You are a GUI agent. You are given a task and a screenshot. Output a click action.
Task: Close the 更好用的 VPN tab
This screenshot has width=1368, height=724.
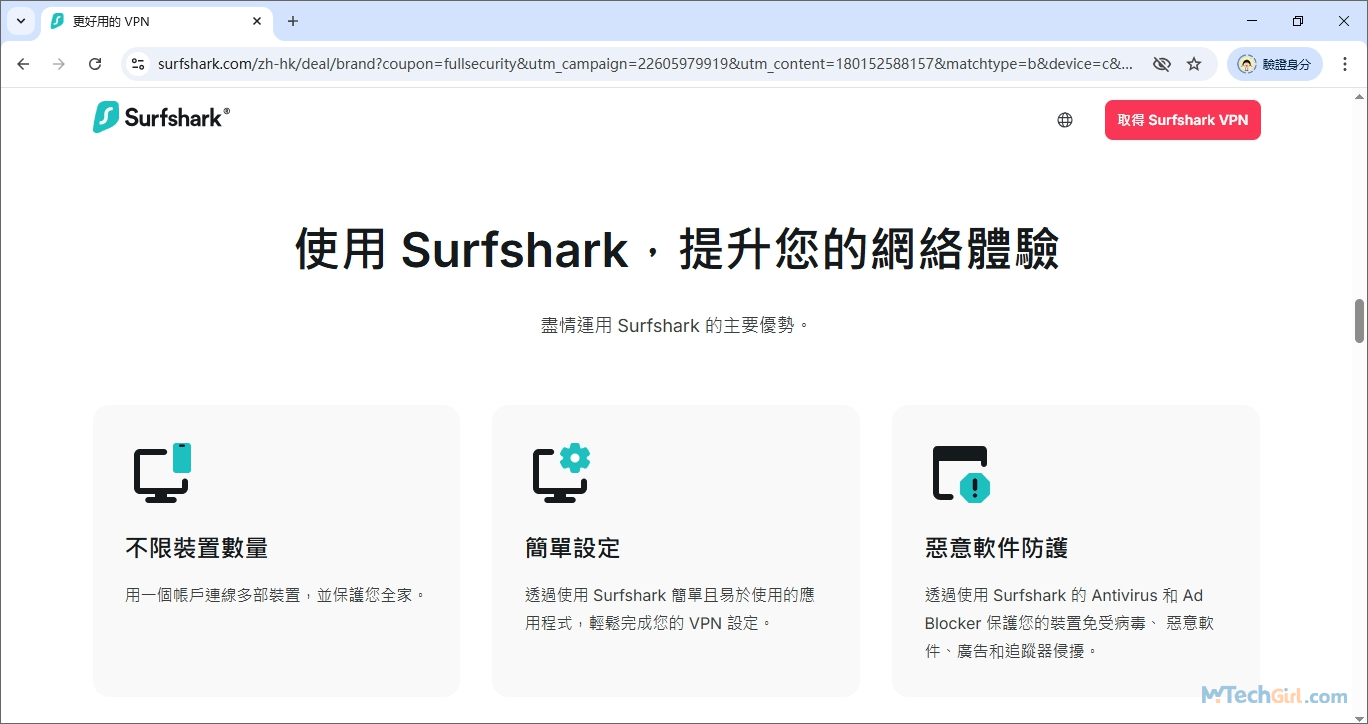click(257, 21)
